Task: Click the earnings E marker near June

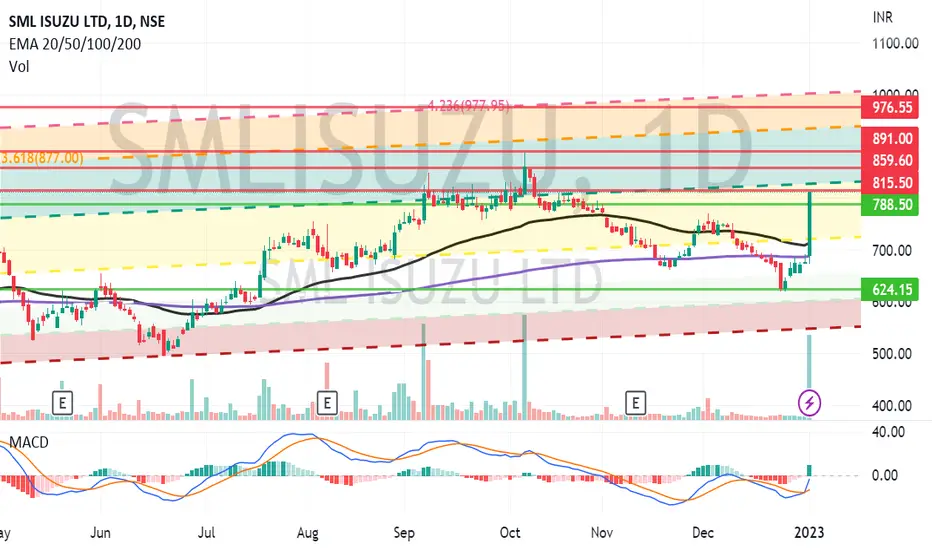Action: point(62,403)
